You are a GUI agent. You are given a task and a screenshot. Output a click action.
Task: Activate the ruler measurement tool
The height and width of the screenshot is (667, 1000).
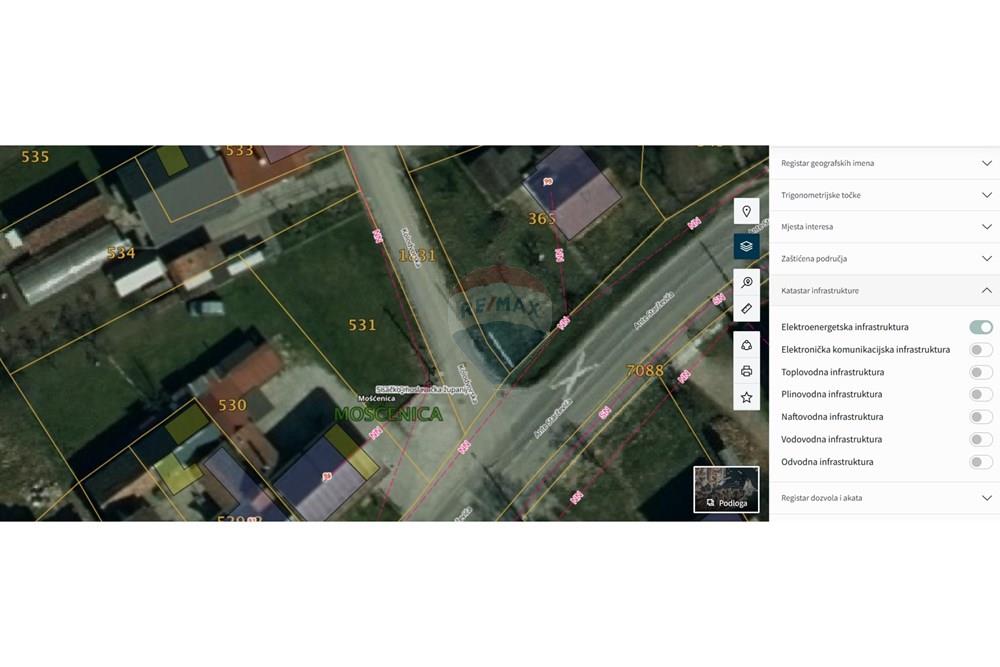[746, 309]
